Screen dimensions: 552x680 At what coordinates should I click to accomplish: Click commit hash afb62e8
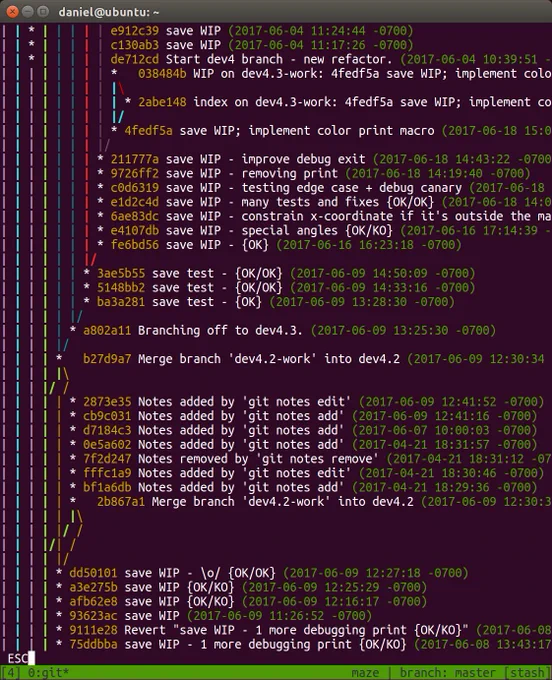93,602
